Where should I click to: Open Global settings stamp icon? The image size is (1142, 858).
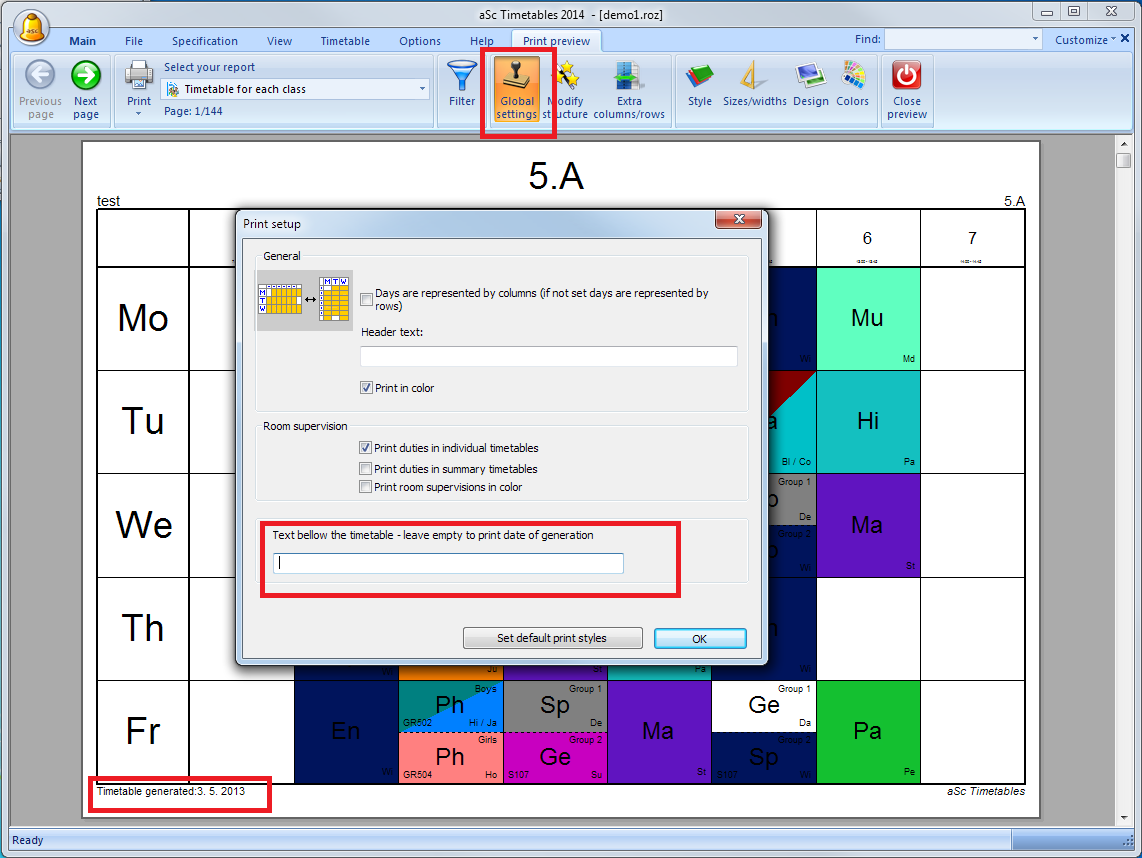coord(517,78)
